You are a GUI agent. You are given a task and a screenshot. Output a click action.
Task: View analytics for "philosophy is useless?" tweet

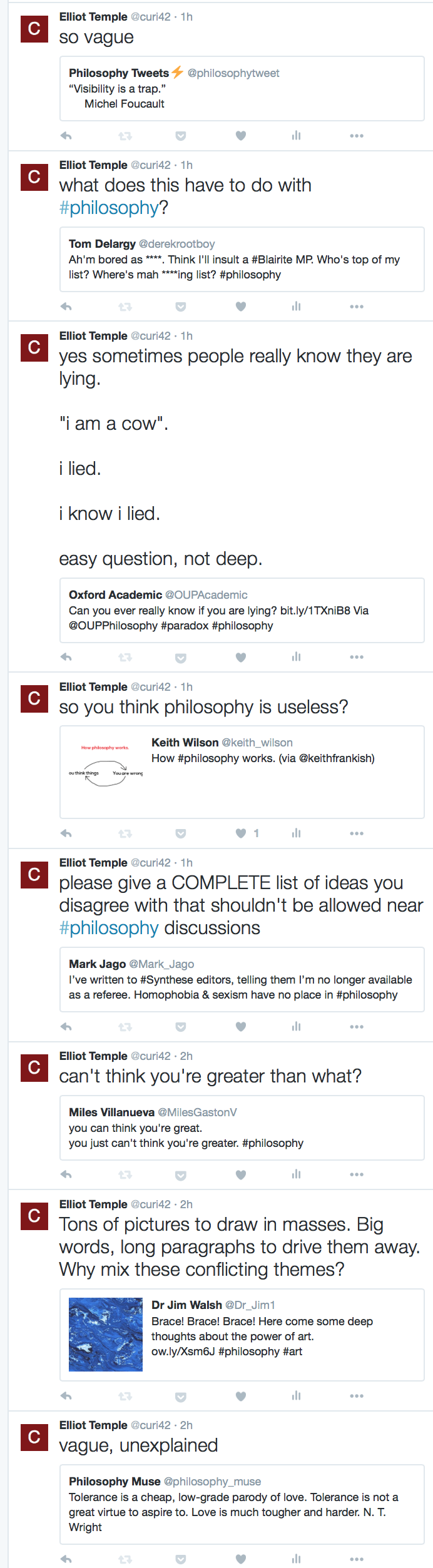click(x=296, y=833)
